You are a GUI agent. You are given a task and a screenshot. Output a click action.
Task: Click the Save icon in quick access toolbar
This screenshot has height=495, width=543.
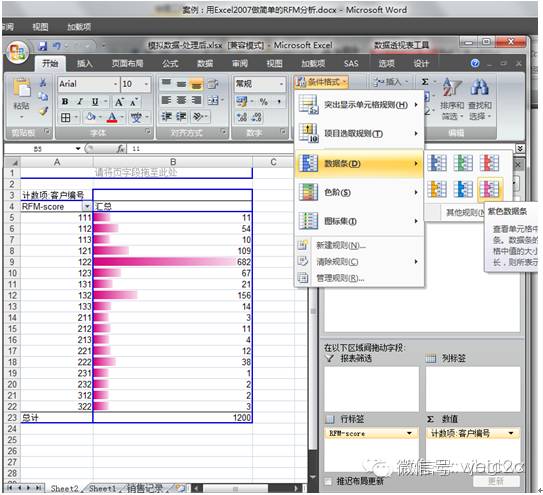[43, 46]
